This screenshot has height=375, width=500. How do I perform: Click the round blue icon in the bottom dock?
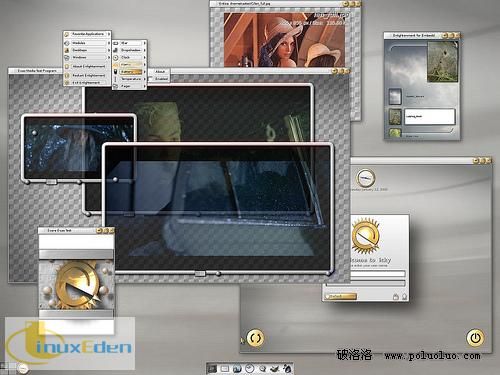coord(237,369)
